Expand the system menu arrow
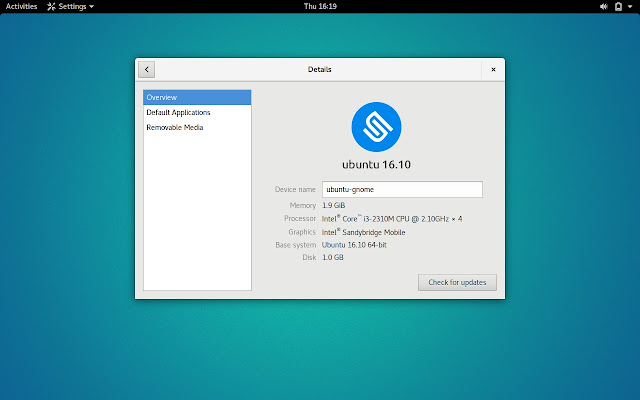This screenshot has height=400, width=640. tap(630, 7)
